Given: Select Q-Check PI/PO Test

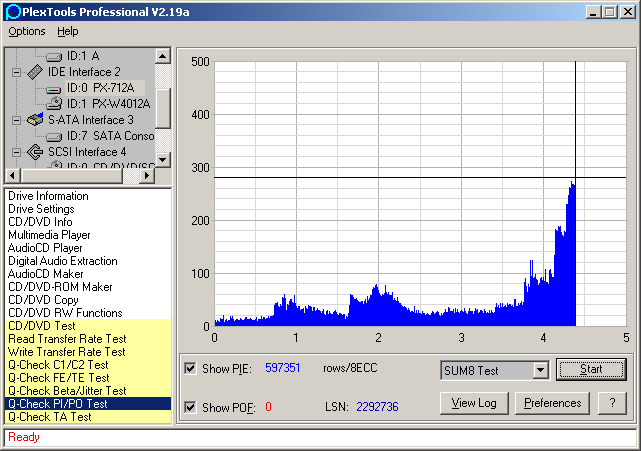Looking at the screenshot, I should [x=87, y=404].
